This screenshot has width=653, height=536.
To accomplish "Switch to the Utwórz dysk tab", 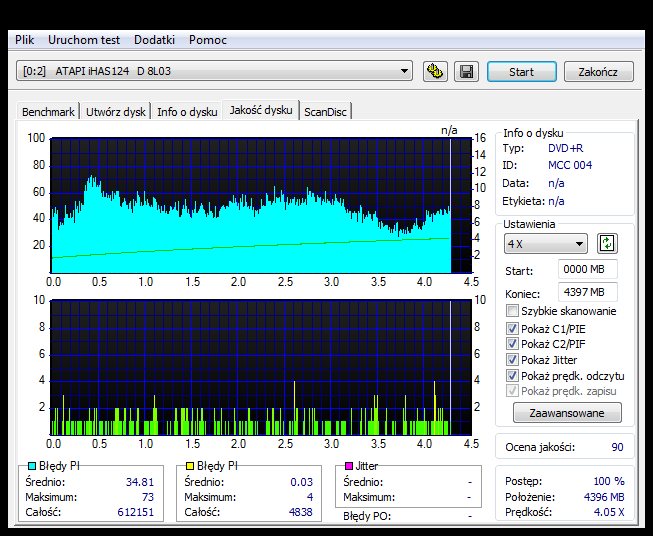I will pos(116,112).
